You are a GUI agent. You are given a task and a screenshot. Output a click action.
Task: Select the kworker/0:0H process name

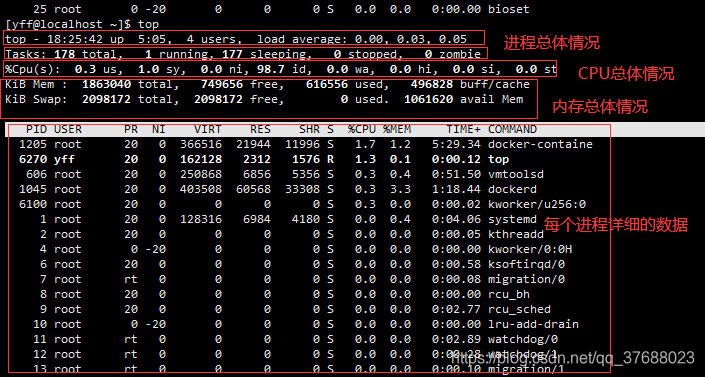click(530, 249)
